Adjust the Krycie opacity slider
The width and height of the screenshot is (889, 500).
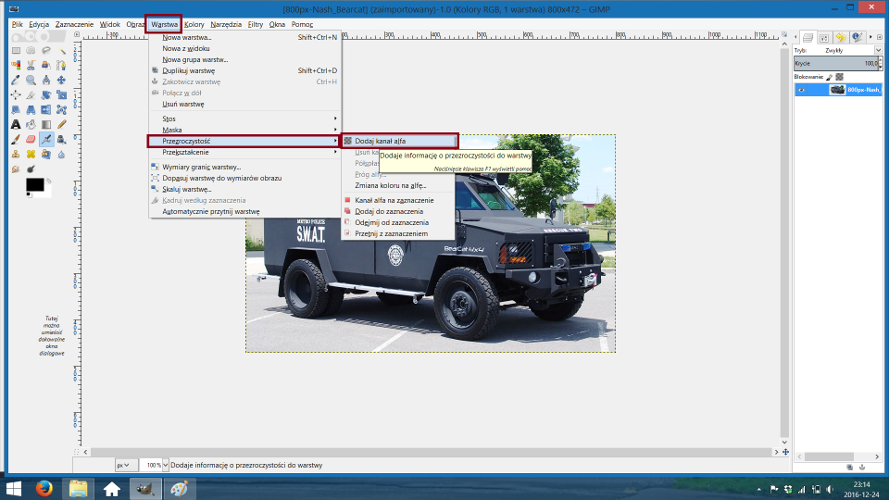pyautogui.click(x=835, y=63)
